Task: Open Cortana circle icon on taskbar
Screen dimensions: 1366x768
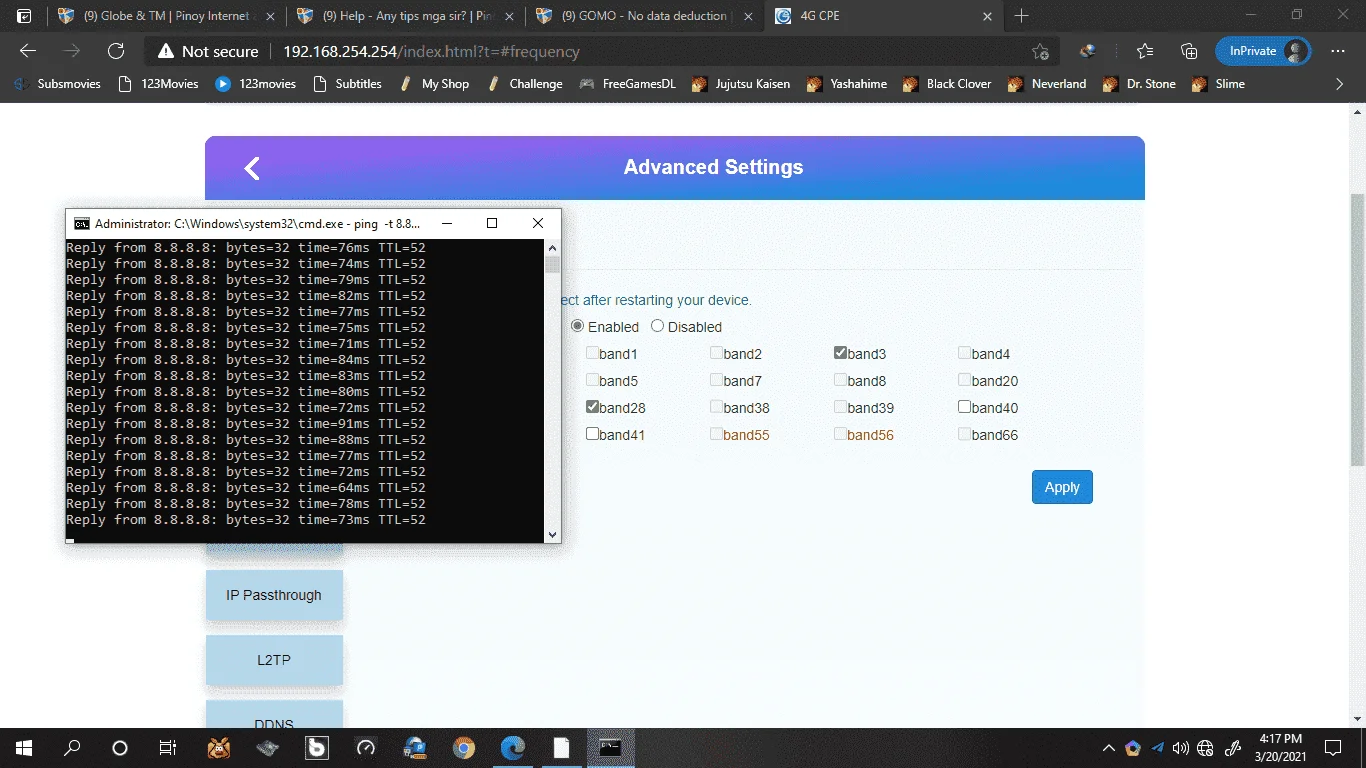Action: click(120, 747)
